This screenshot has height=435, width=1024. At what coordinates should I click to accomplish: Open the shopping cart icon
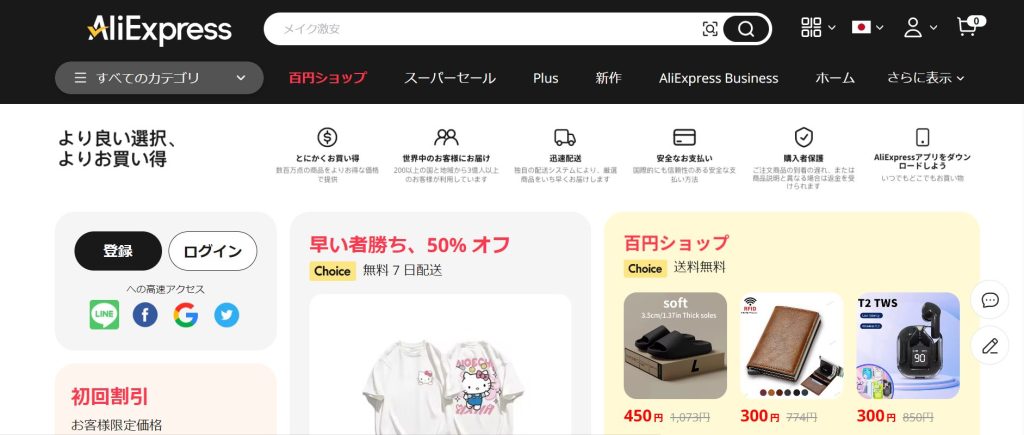pos(970,26)
